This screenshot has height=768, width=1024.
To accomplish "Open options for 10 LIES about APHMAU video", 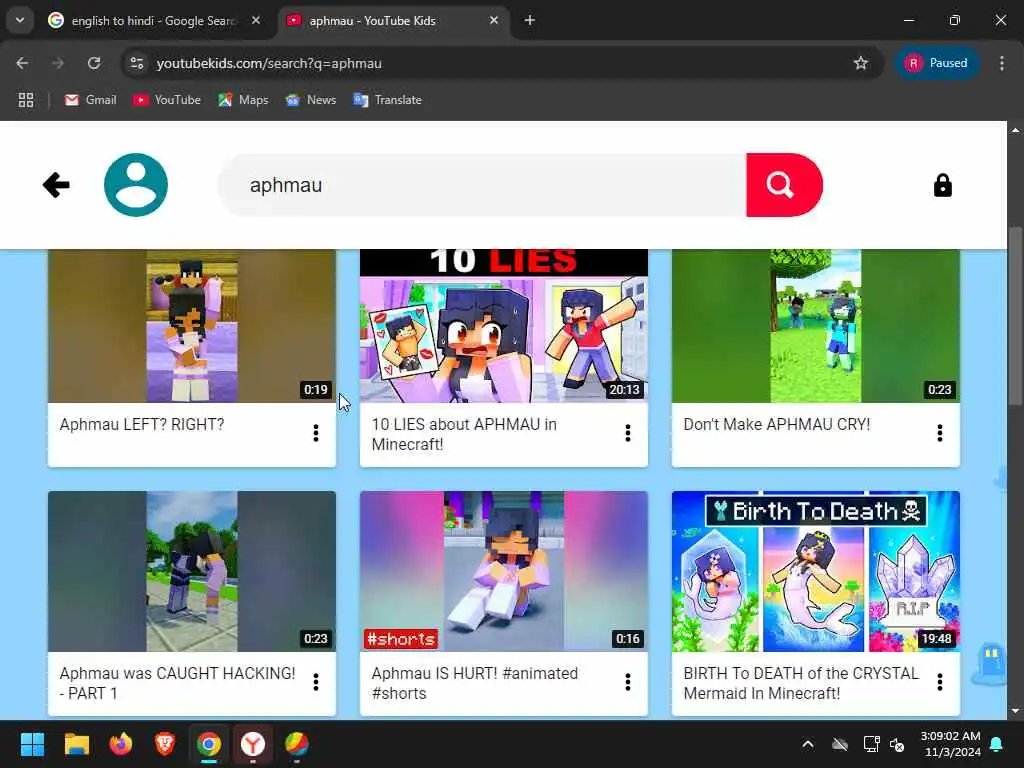I will pos(628,433).
